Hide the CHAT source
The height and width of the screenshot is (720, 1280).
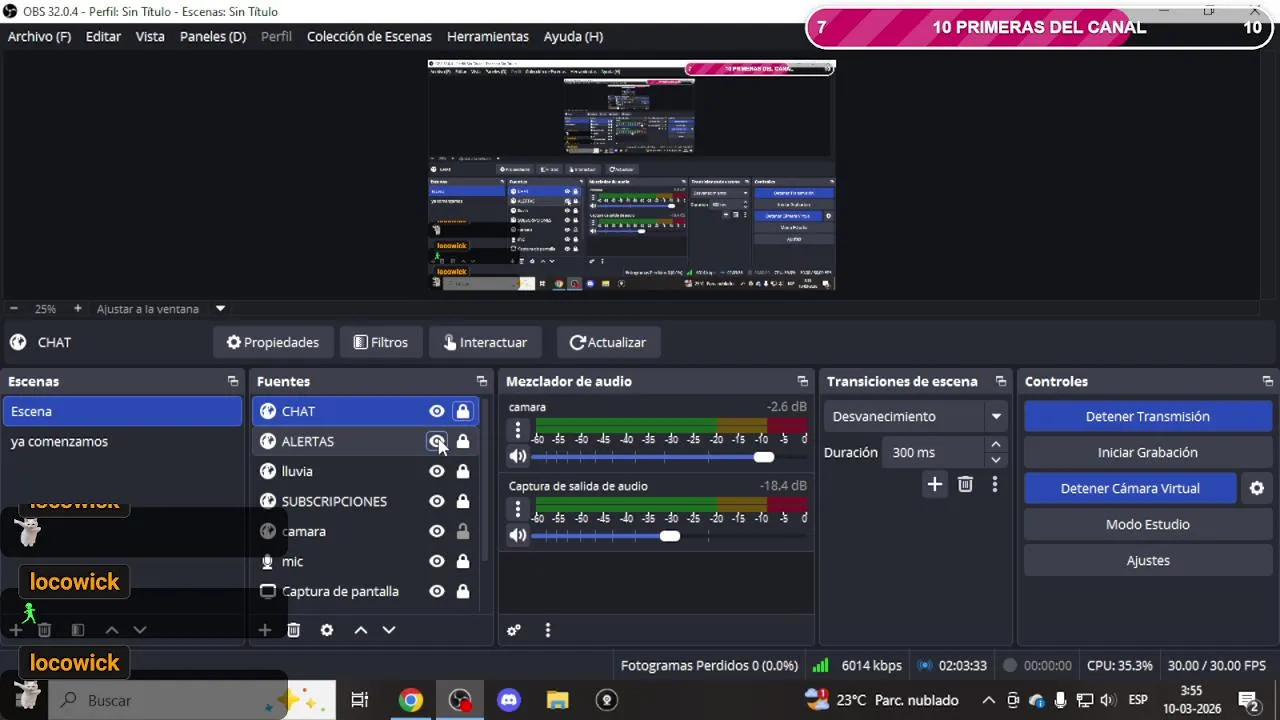click(x=437, y=411)
